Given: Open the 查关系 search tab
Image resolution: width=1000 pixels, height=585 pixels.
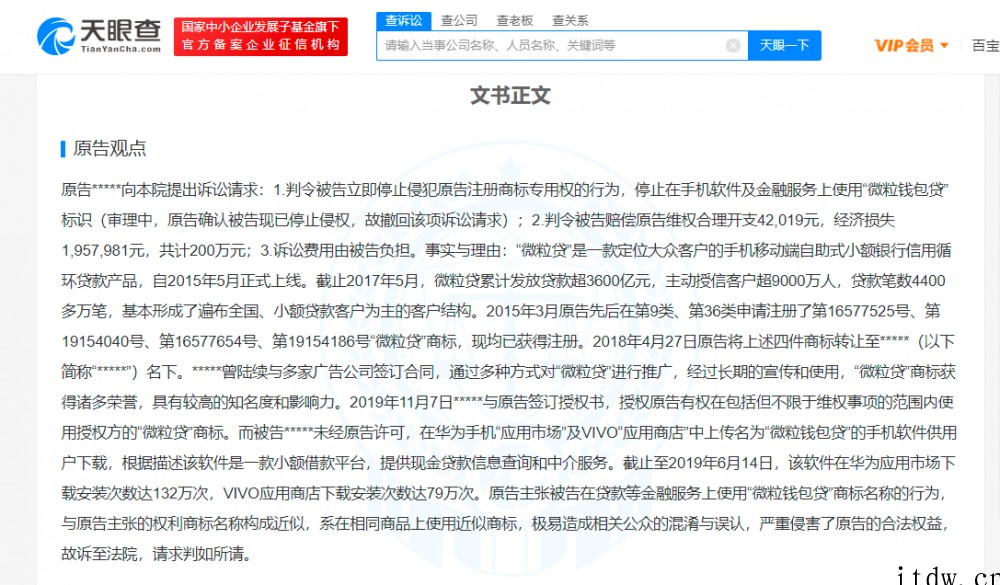Looking at the screenshot, I should coord(569,20).
